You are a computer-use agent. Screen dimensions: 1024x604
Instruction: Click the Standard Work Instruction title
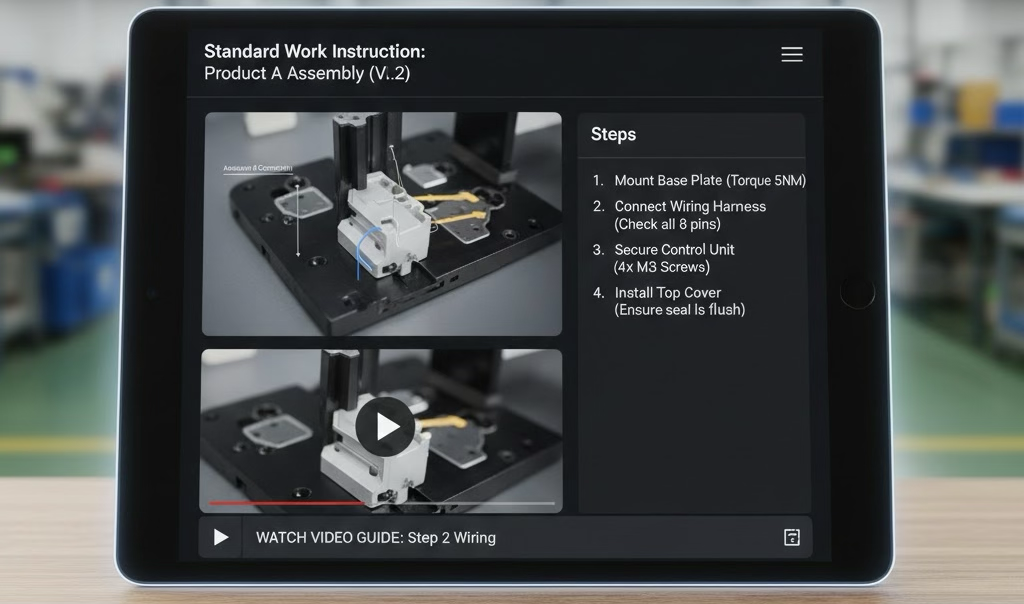click(314, 51)
